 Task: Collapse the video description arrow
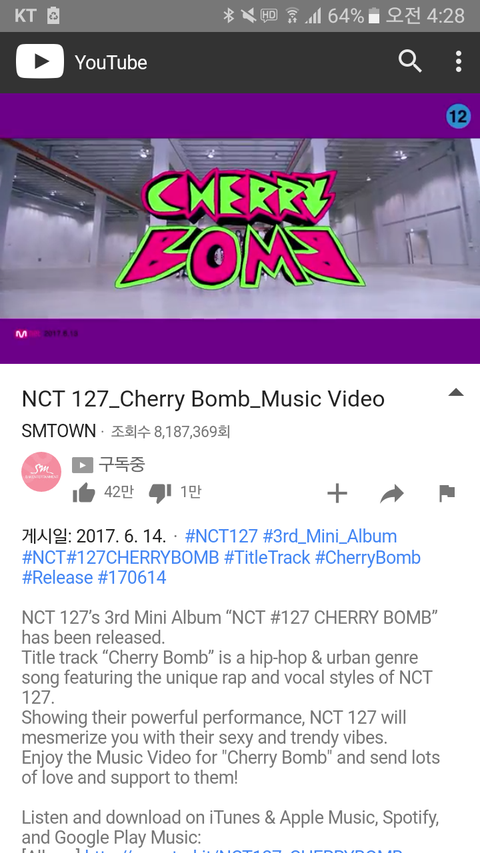tap(456, 393)
